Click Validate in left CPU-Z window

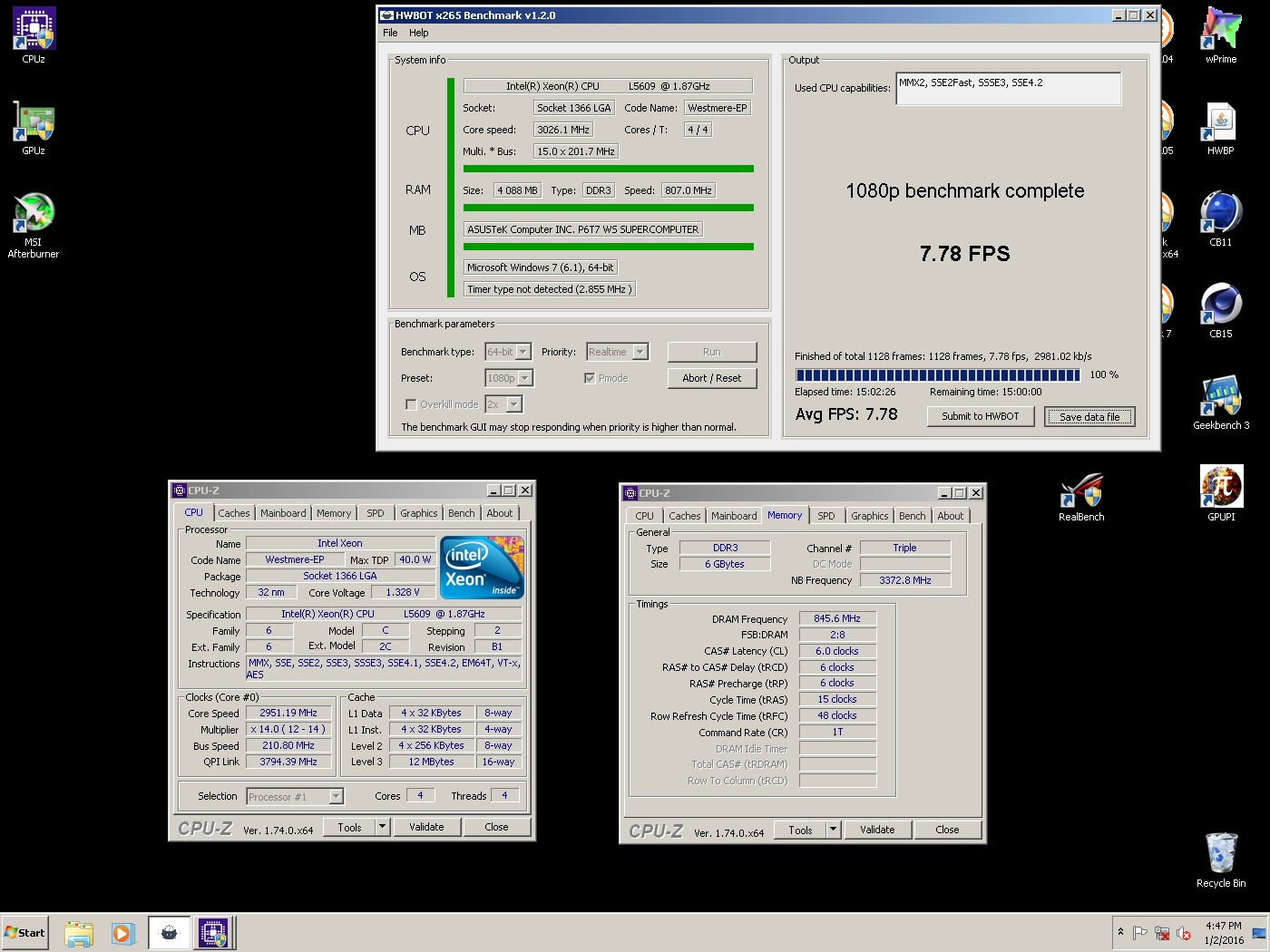coord(426,828)
